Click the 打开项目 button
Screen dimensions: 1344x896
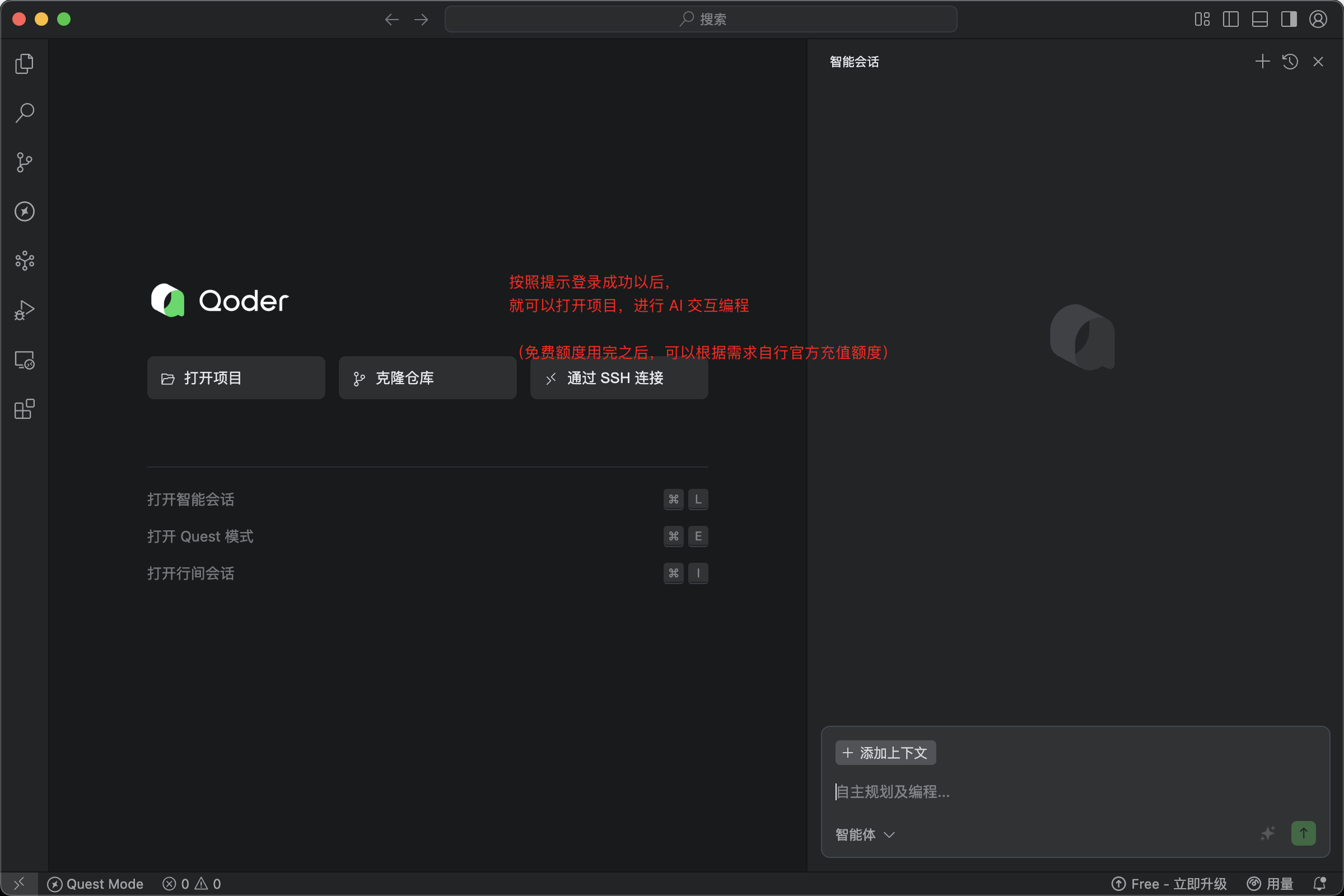coord(236,377)
